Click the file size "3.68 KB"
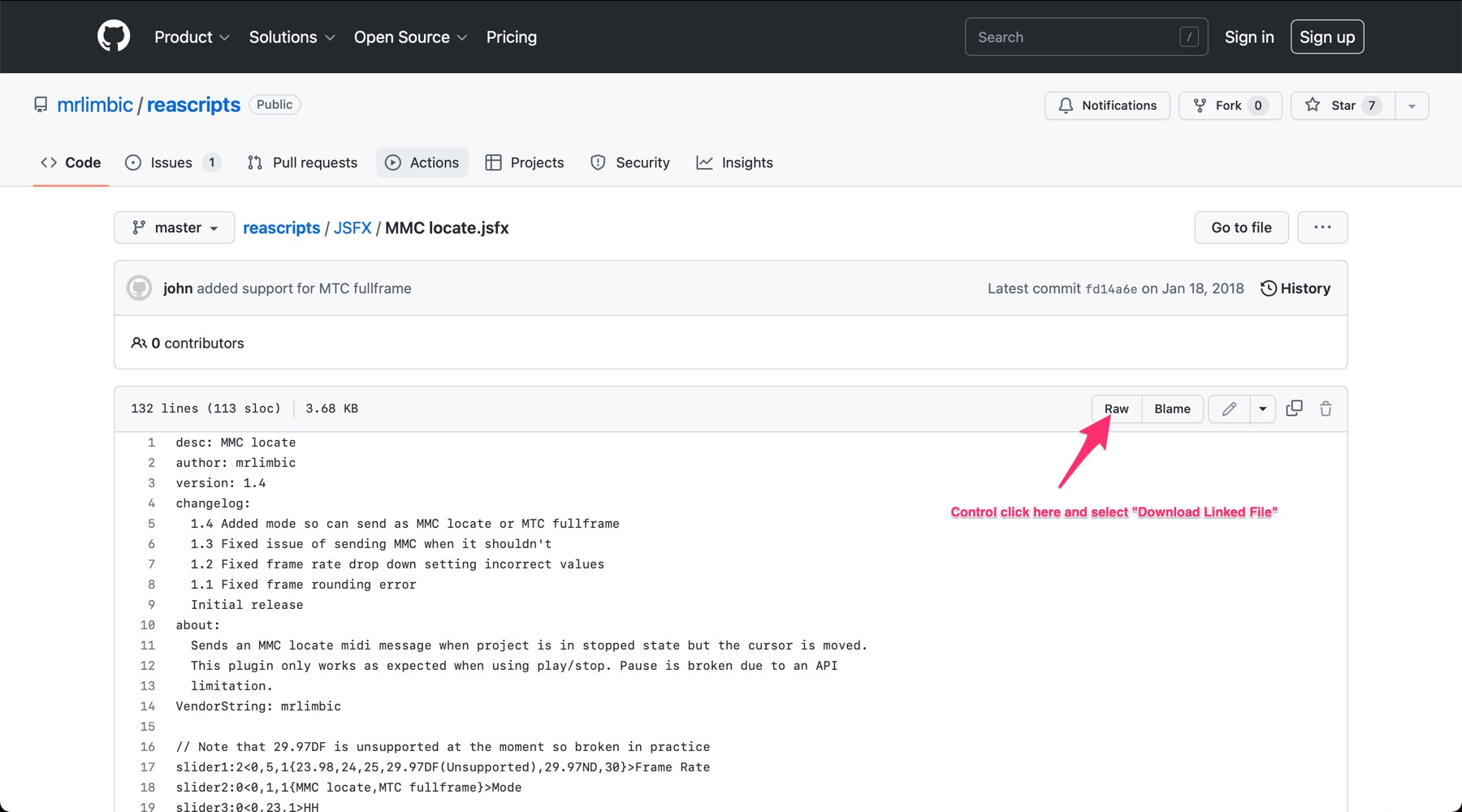 click(331, 408)
